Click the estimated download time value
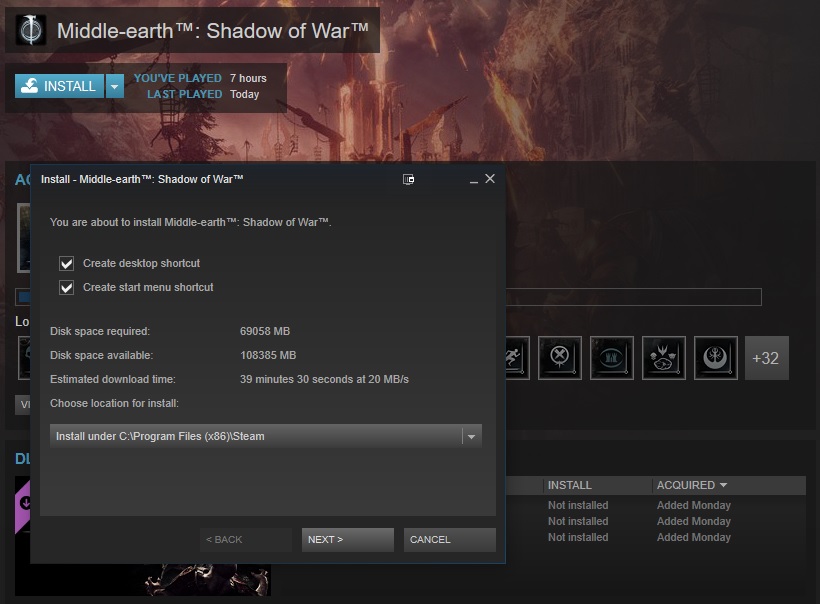 point(324,380)
